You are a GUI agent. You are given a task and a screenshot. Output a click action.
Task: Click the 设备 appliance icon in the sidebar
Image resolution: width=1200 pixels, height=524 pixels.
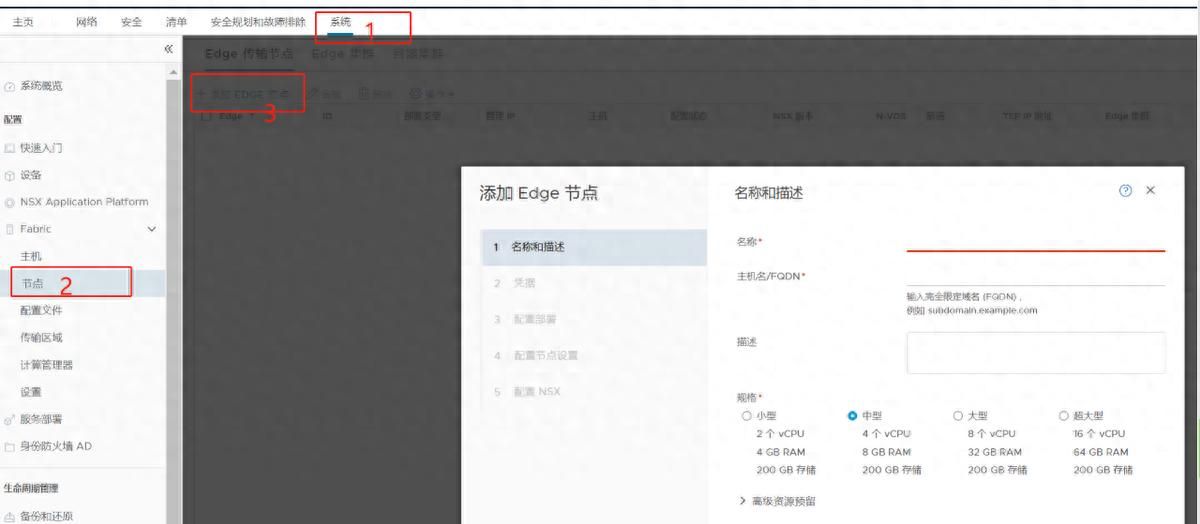click(9, 175)
